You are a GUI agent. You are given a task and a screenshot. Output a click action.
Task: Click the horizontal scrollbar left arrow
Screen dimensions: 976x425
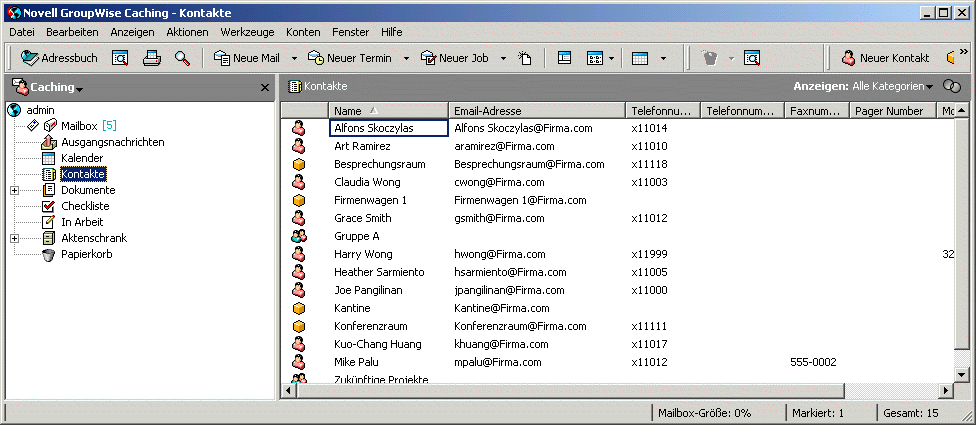[x=289, y=391]
